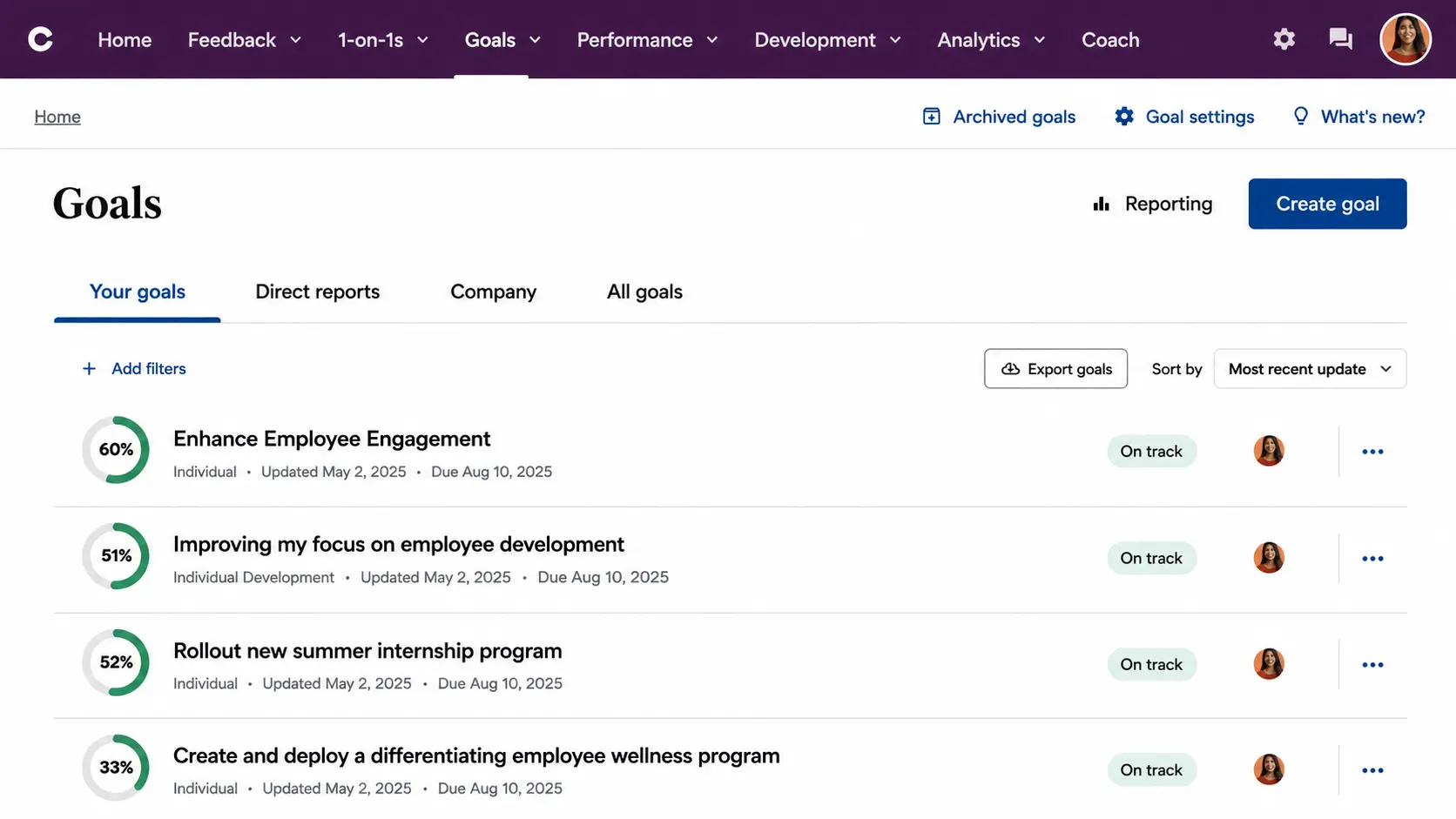1456x819 pixels.
Task: Open more options for Enhance Employee Engagement
Action: (x=1372, y=452)
